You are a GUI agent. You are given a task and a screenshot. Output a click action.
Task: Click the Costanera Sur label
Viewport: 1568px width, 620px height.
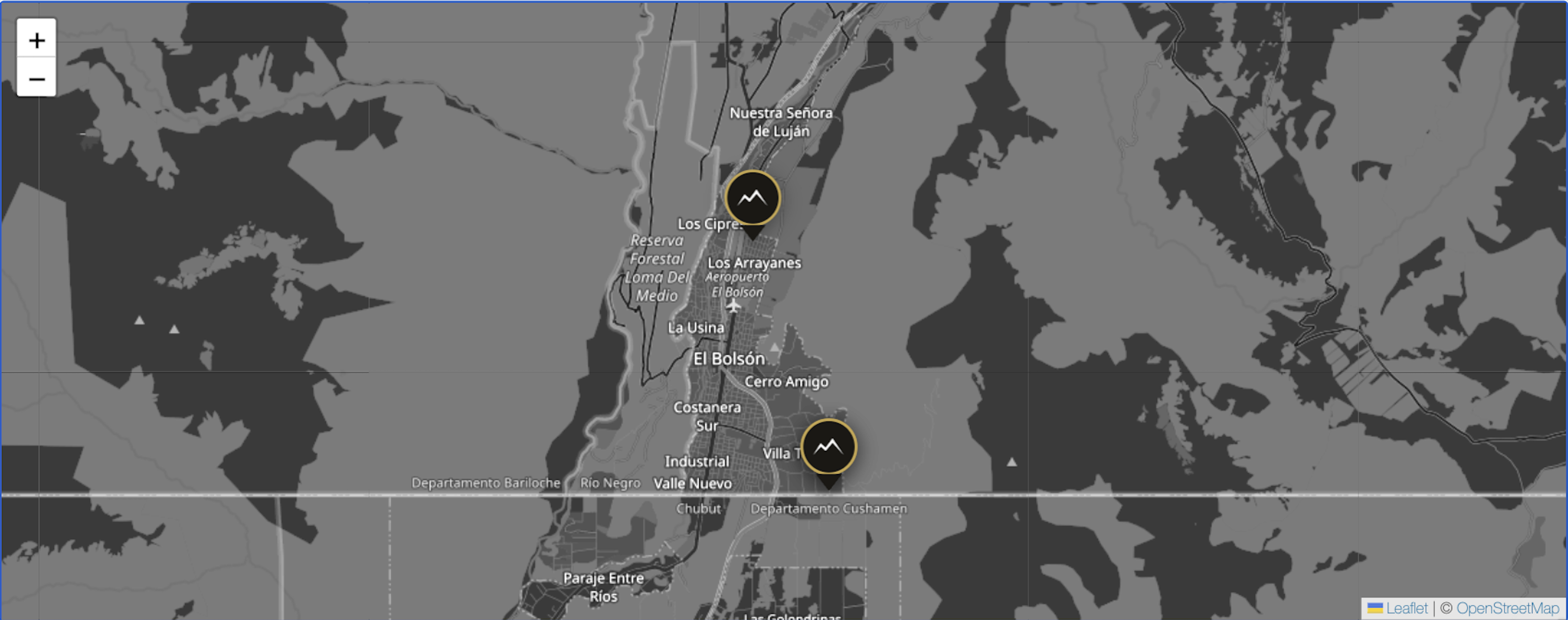point(707,417)
